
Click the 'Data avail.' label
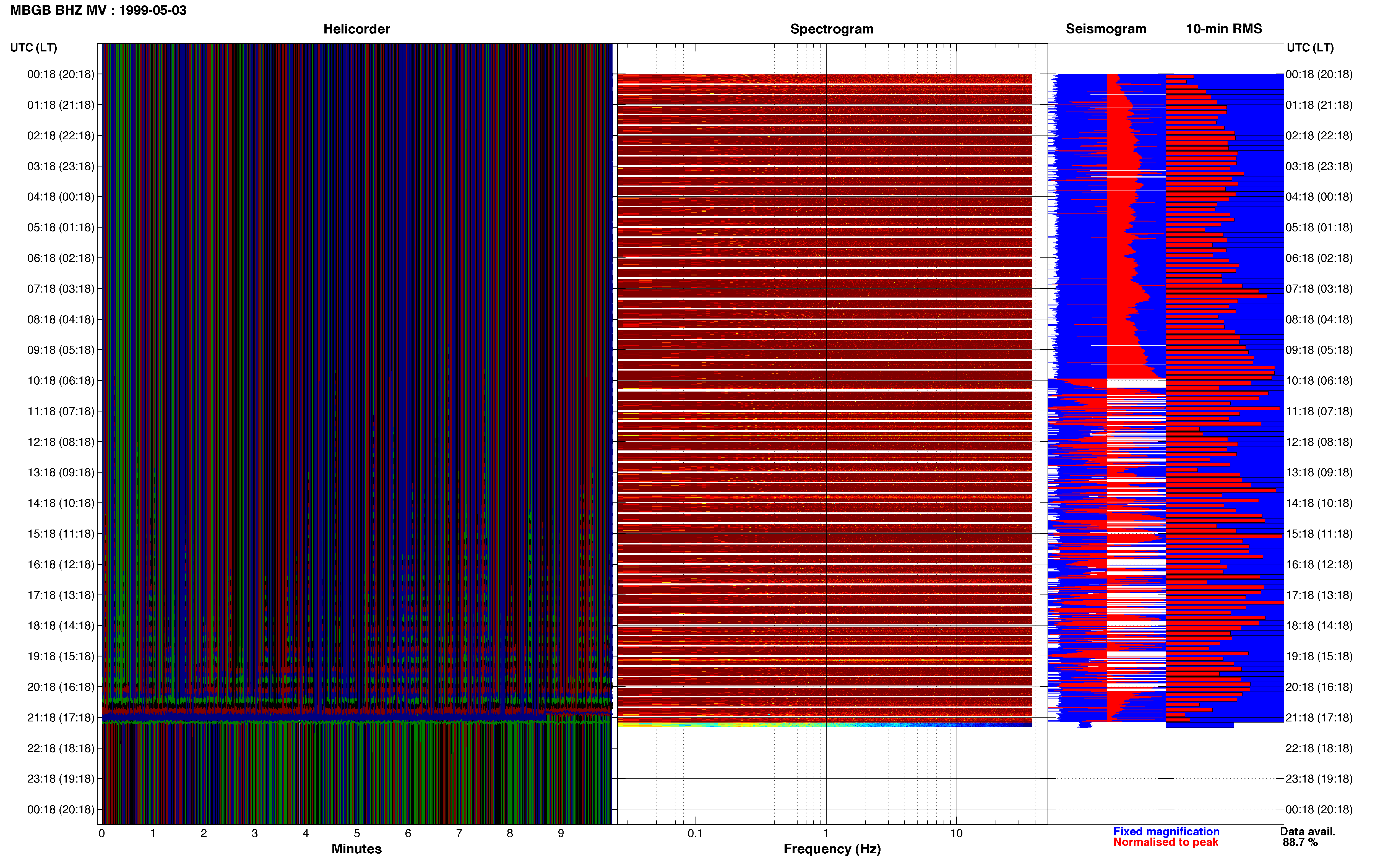[x=1308, y=832]
